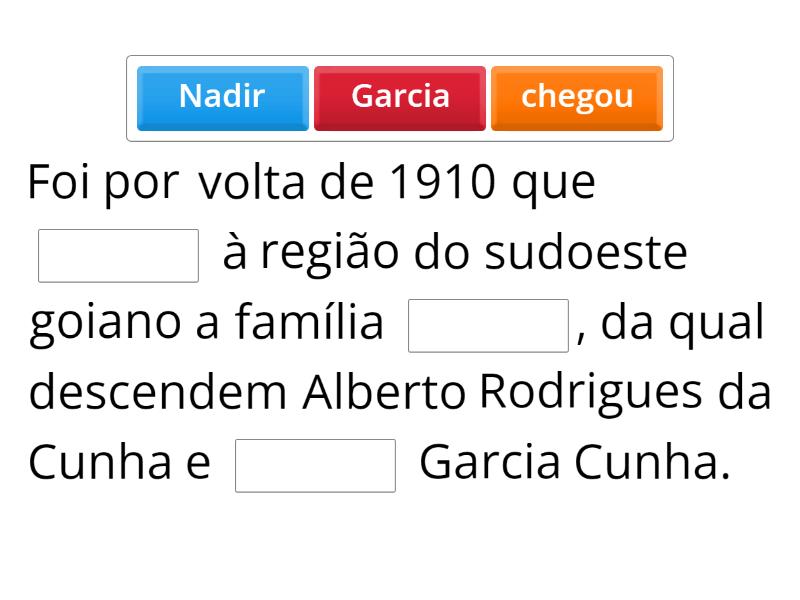
Task: Click the name 'Alberto' in sentence
Action: (x=384, y=393)
